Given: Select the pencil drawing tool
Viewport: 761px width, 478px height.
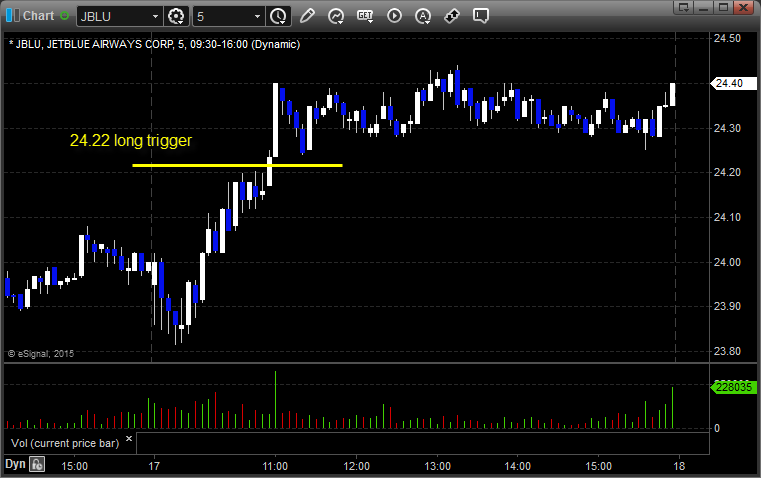Looking at the screenshot, I should click(x=307, y=16).
